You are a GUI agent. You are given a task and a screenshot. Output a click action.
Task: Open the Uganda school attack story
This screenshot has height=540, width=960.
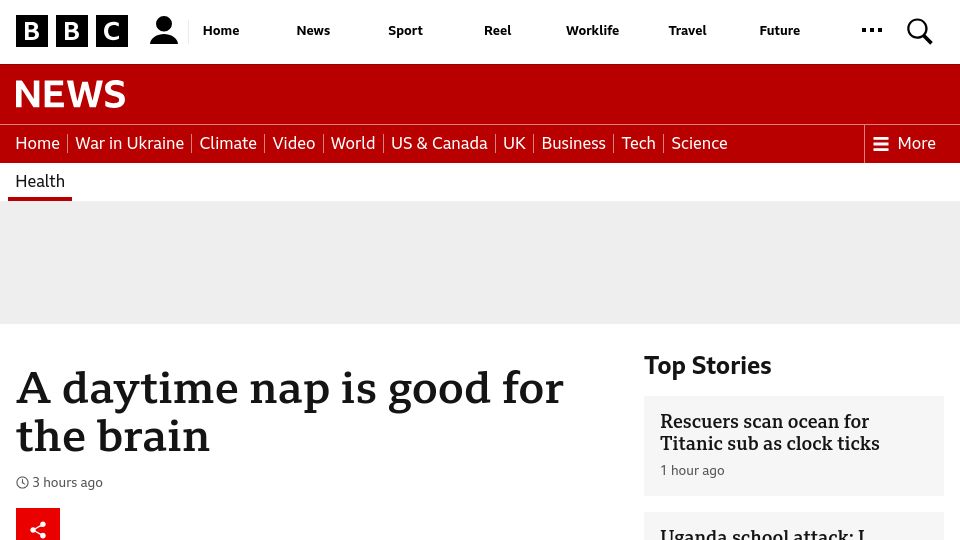(x=762, y=534)
